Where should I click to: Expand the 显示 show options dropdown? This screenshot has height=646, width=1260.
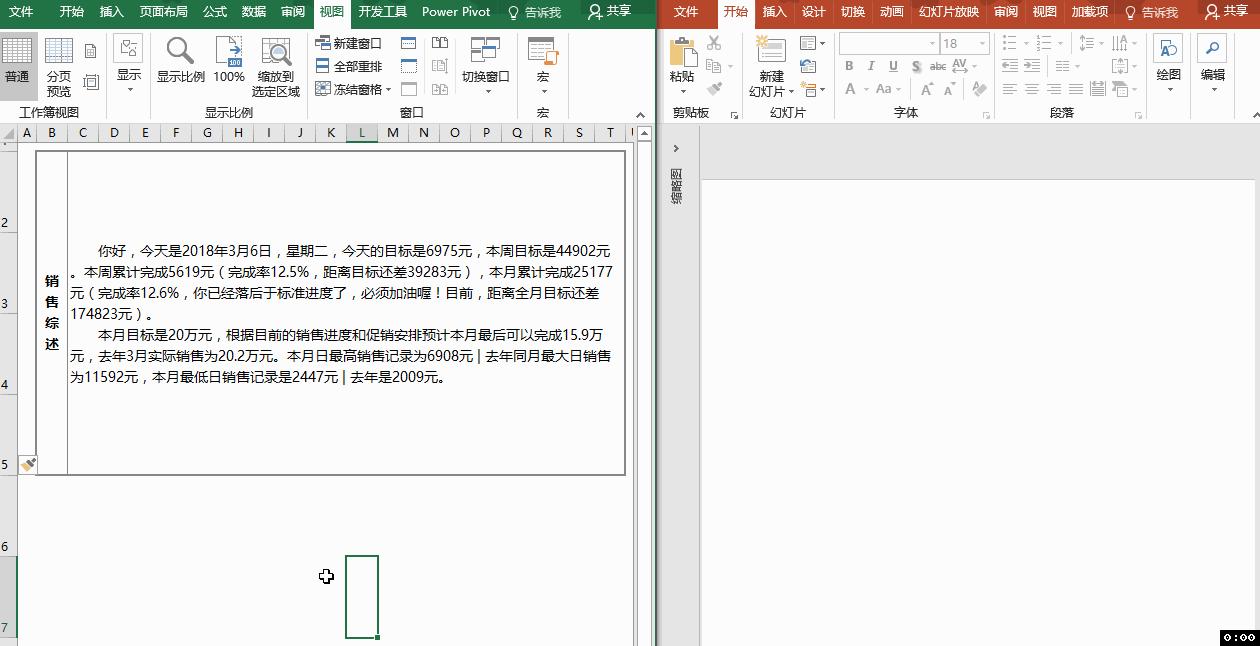tap(129, 65)
